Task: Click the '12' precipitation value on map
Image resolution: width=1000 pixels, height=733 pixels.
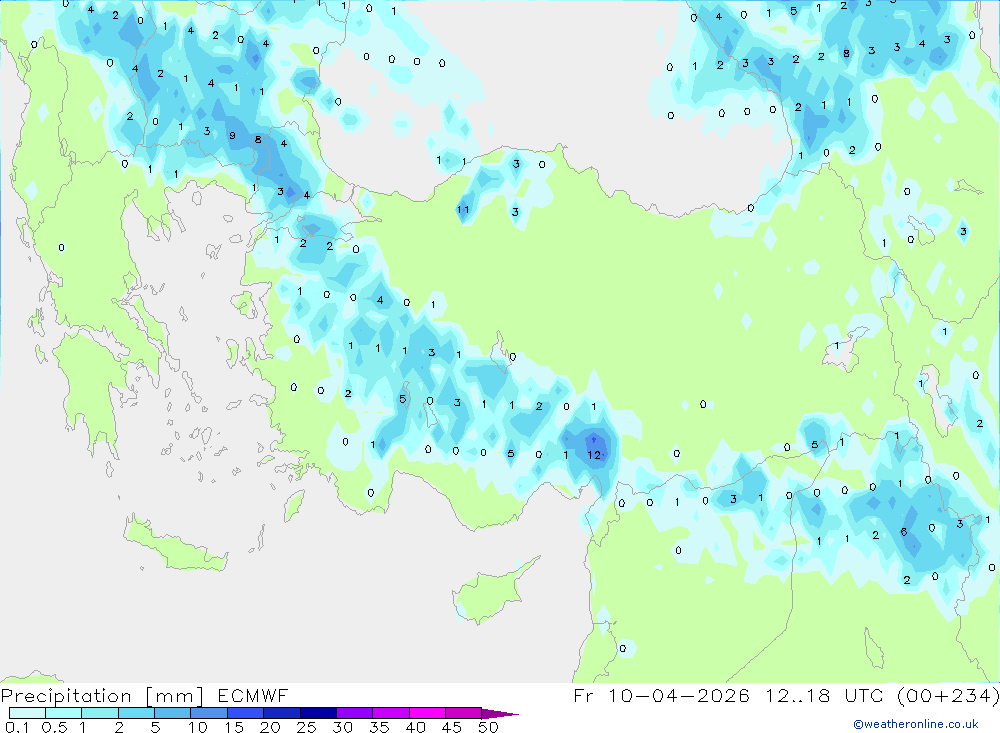Action: click(594, 455)
